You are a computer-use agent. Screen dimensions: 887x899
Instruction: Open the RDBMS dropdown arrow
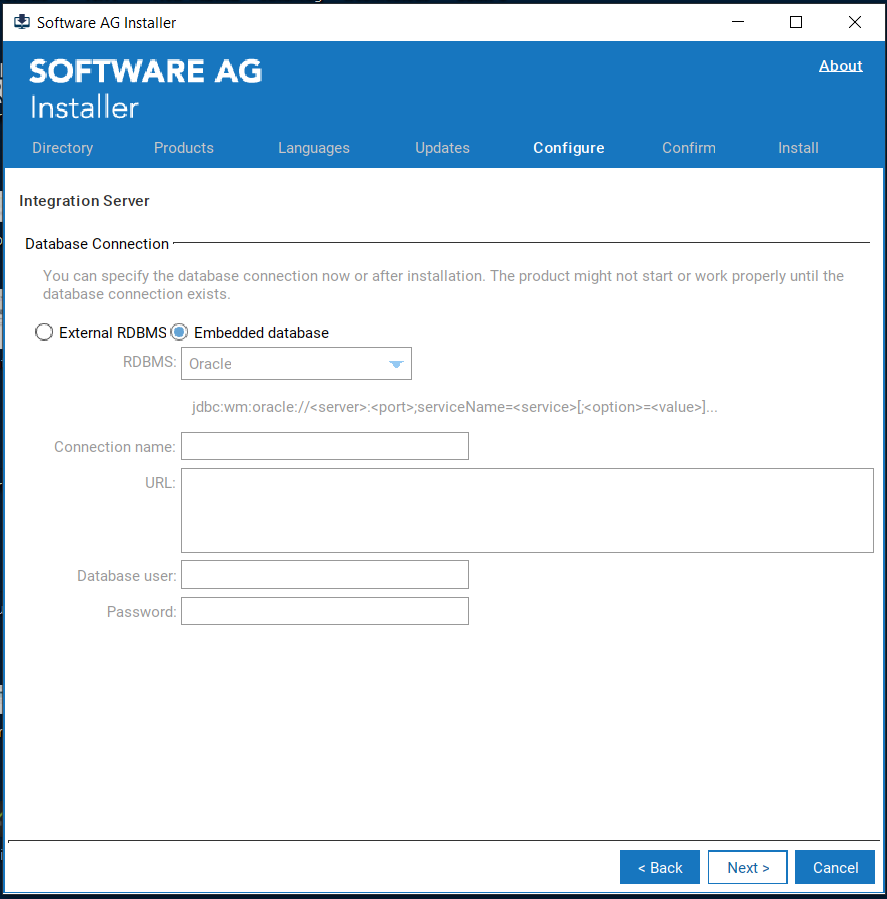point(396,363)
